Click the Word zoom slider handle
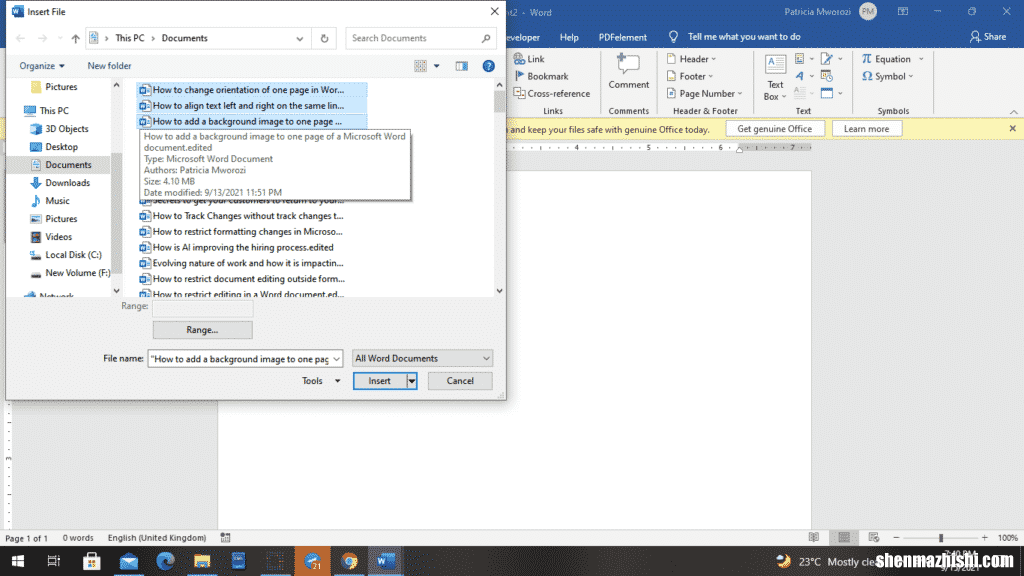1024x576 pixels. coord(941,537)
